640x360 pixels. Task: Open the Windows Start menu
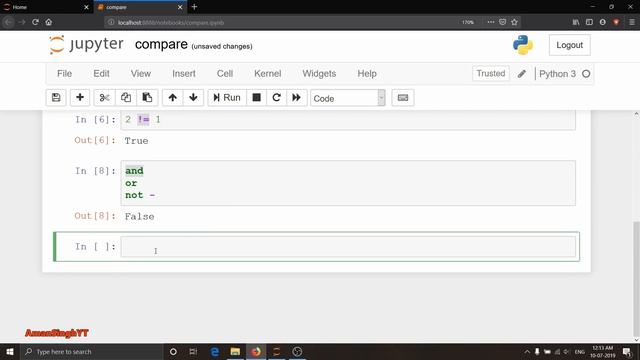[x=10, y=351]
